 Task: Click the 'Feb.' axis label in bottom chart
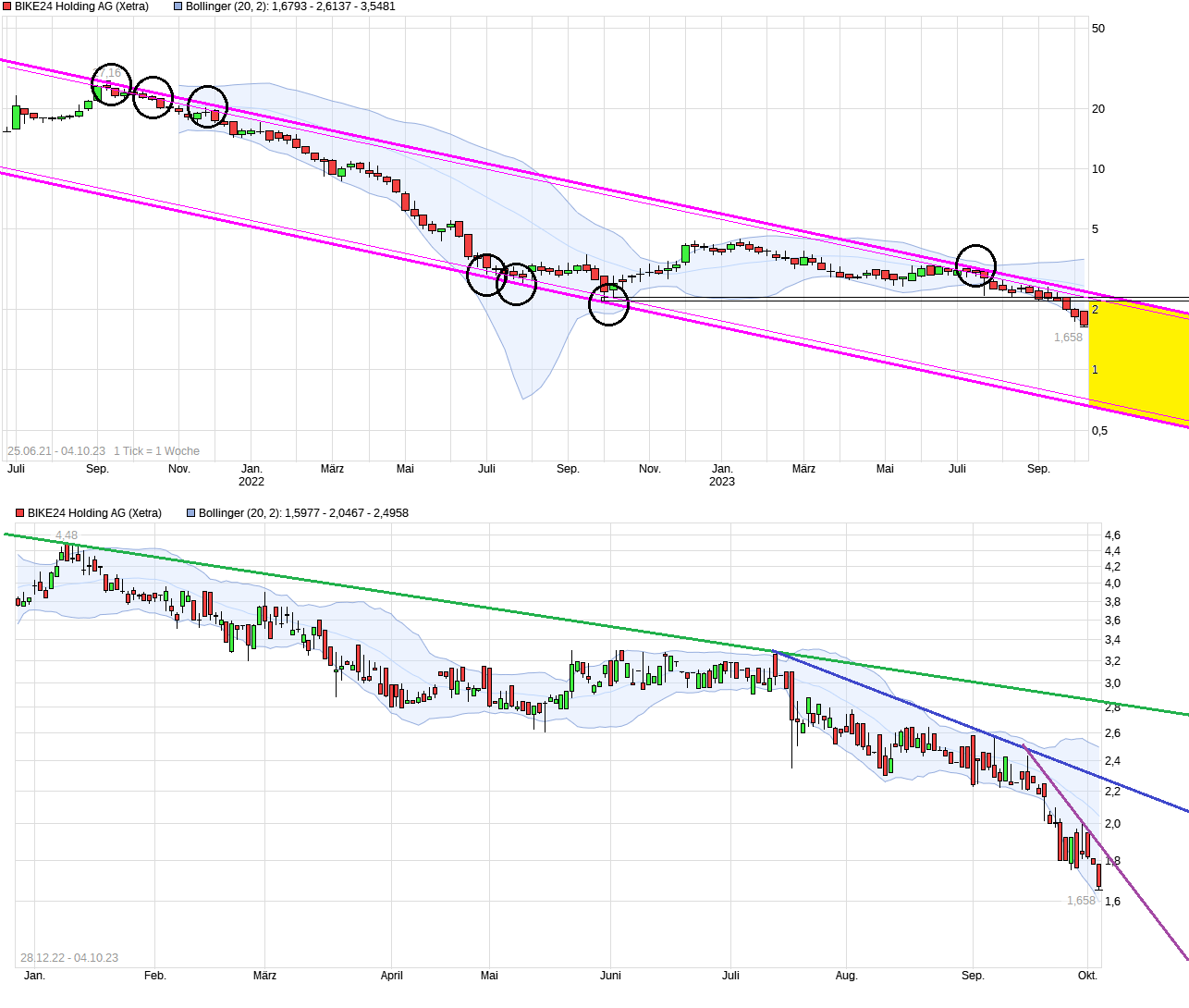tap(154, 976)
